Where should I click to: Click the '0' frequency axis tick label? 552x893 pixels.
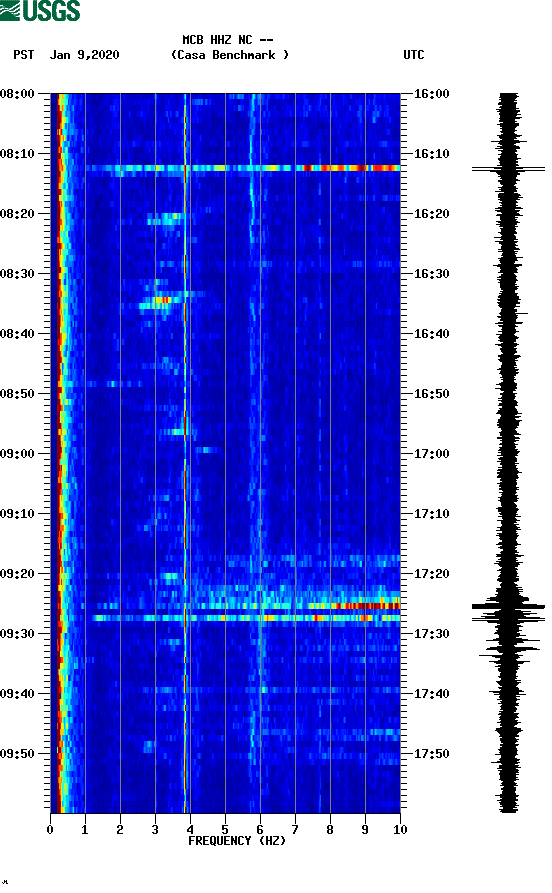coord(50,830)
